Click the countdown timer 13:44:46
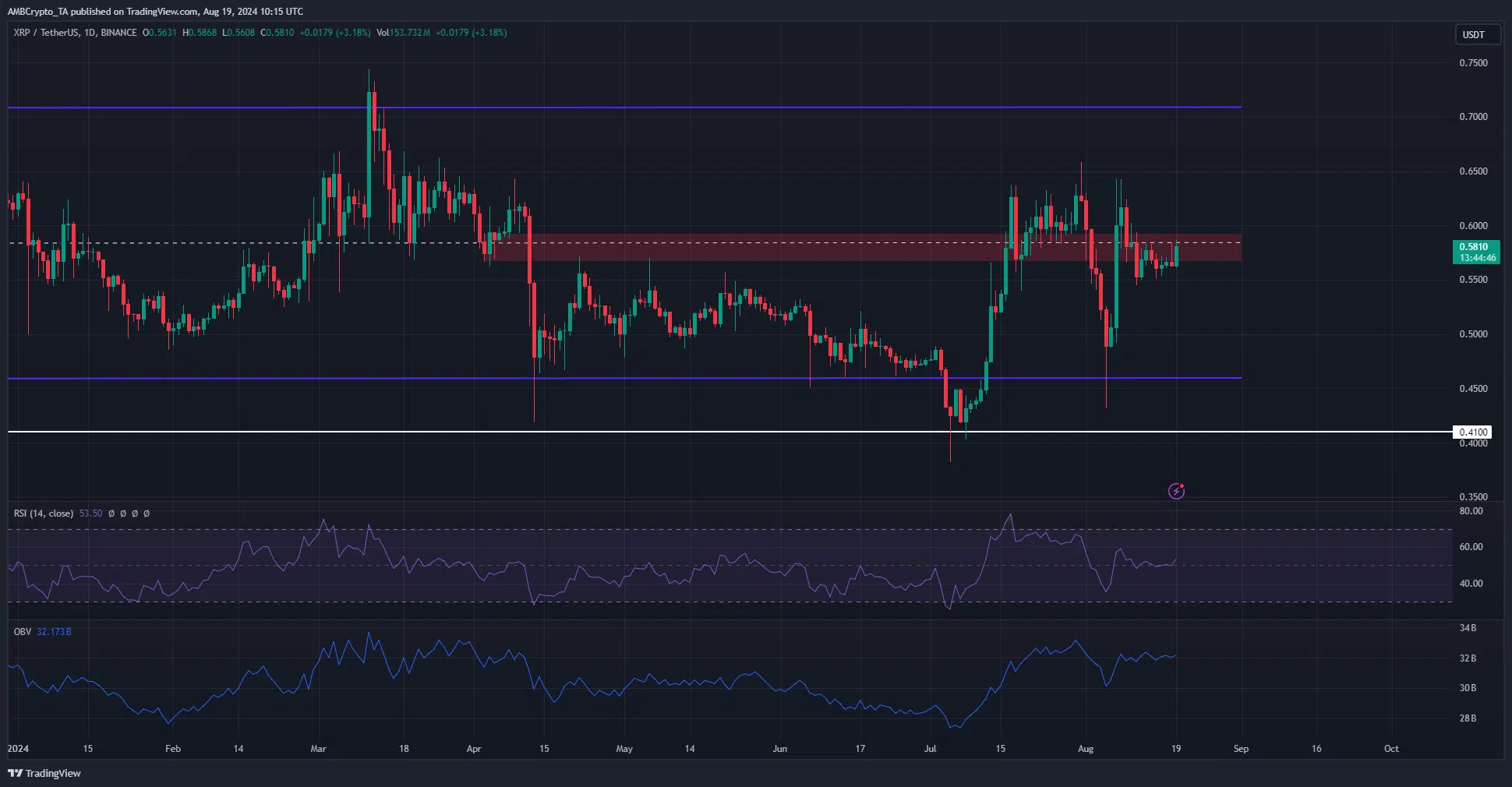 point(1477,258)
